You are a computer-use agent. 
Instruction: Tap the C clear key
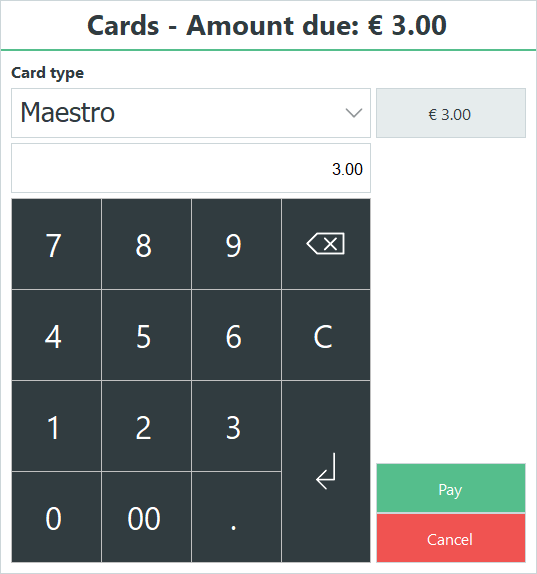[326, 335]
